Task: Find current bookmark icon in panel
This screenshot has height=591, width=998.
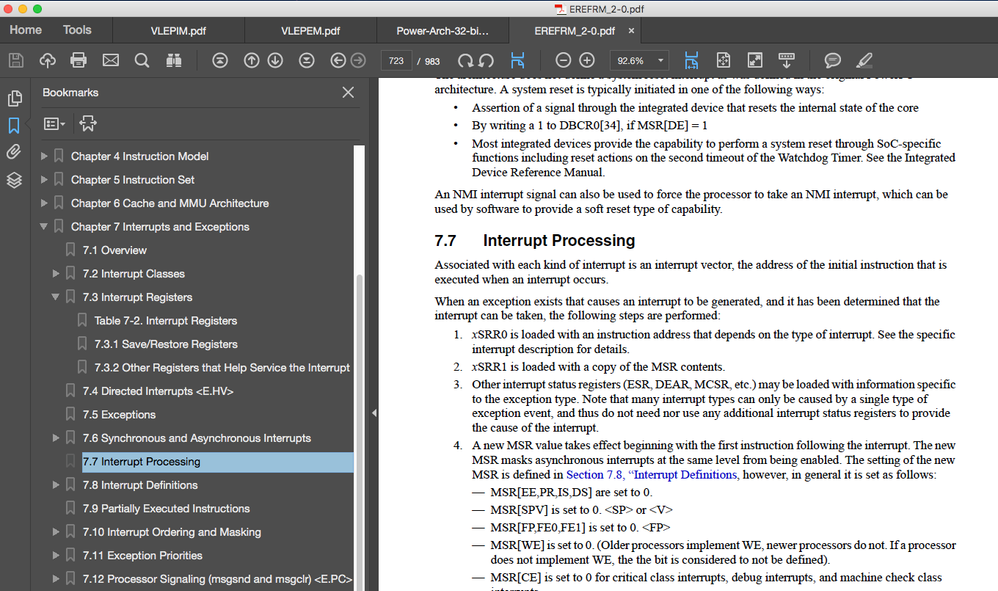Action: pos(88,123)
